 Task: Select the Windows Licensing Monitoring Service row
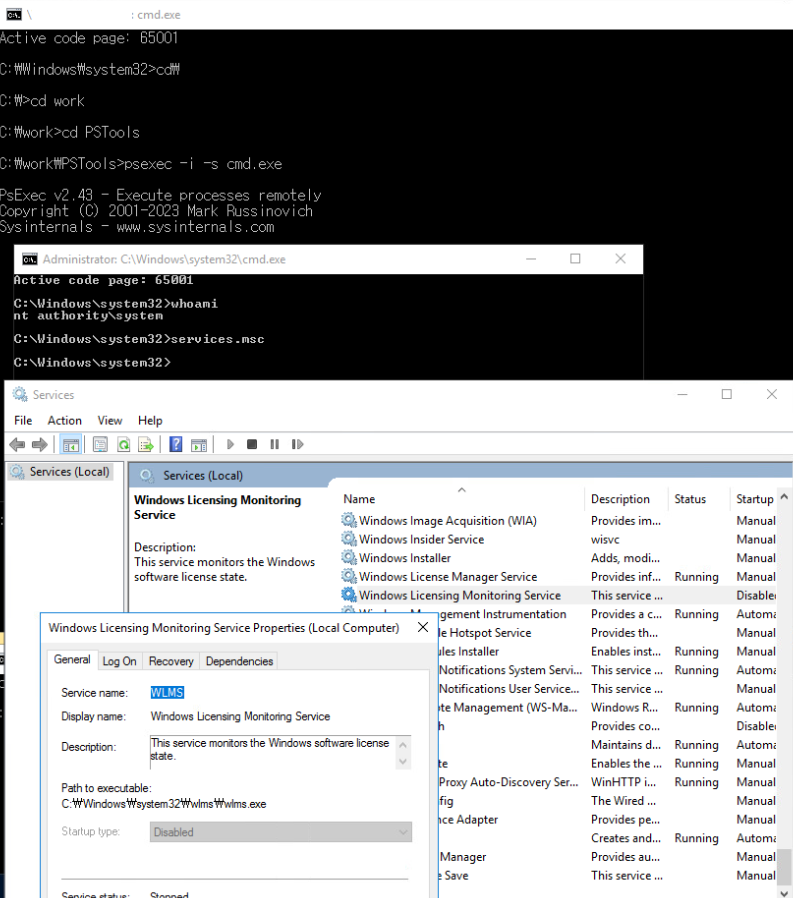coord(558,594)
